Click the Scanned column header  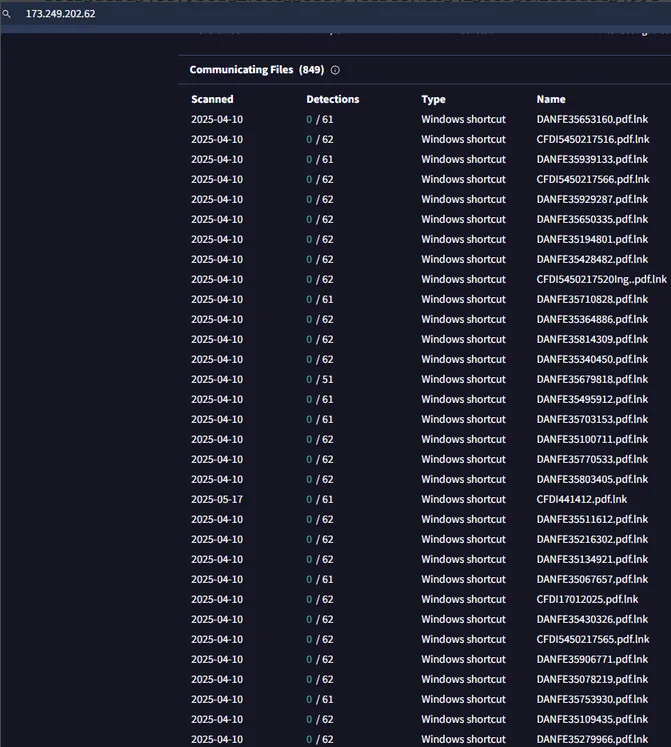tap(212, 99)
